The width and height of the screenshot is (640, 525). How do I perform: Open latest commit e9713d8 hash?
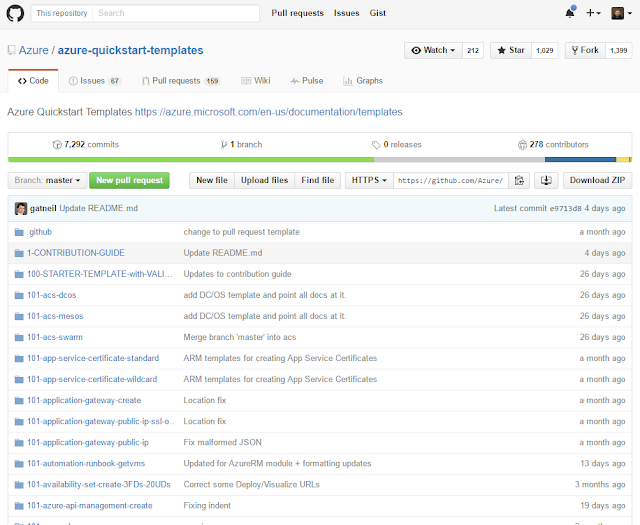(x=565, y=208)
